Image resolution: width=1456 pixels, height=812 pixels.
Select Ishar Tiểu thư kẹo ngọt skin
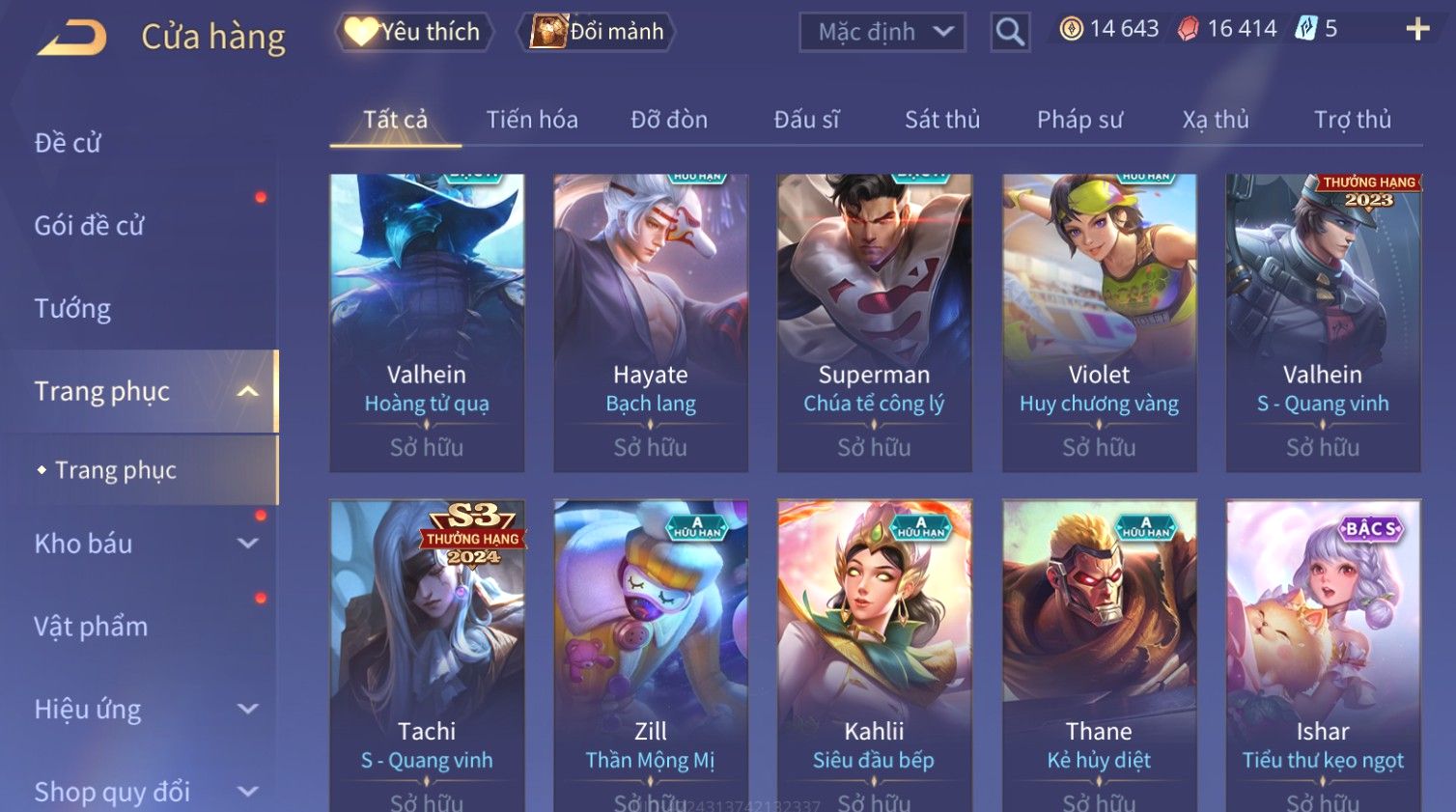point(1323,655)
